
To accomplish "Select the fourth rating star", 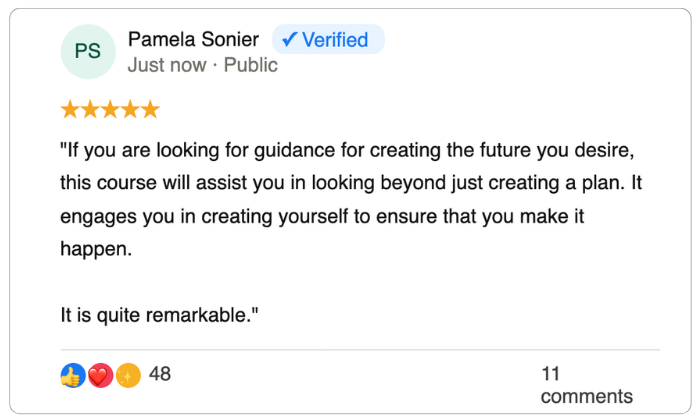I will click(130, 109).
